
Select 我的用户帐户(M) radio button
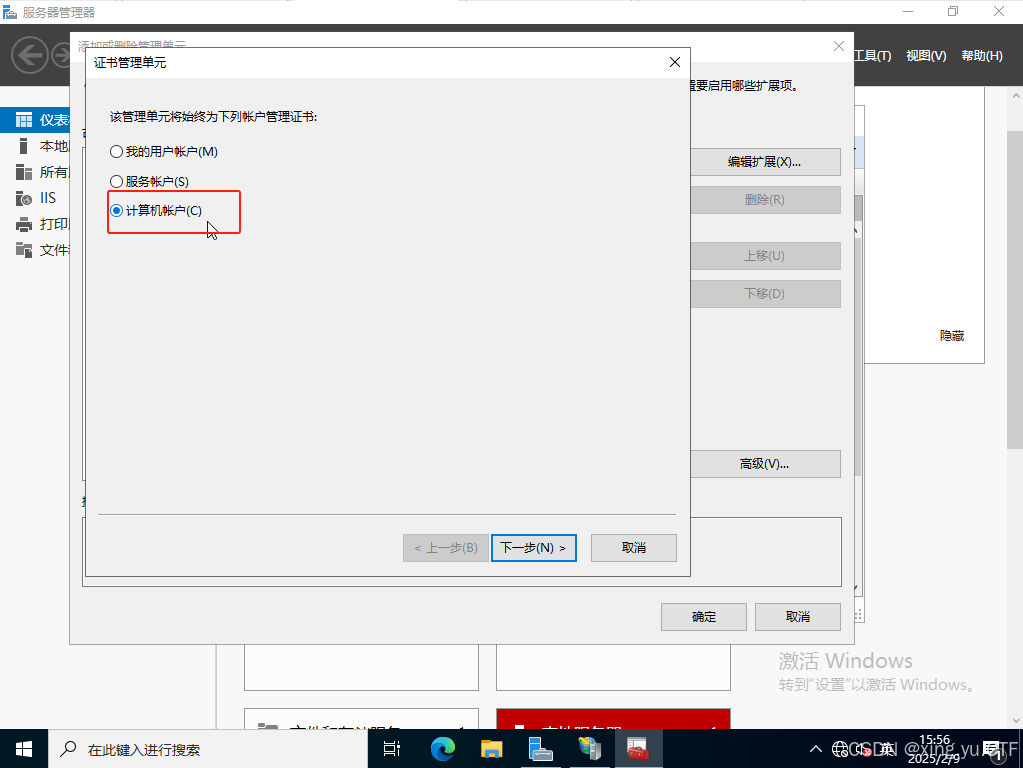(116, 152)
